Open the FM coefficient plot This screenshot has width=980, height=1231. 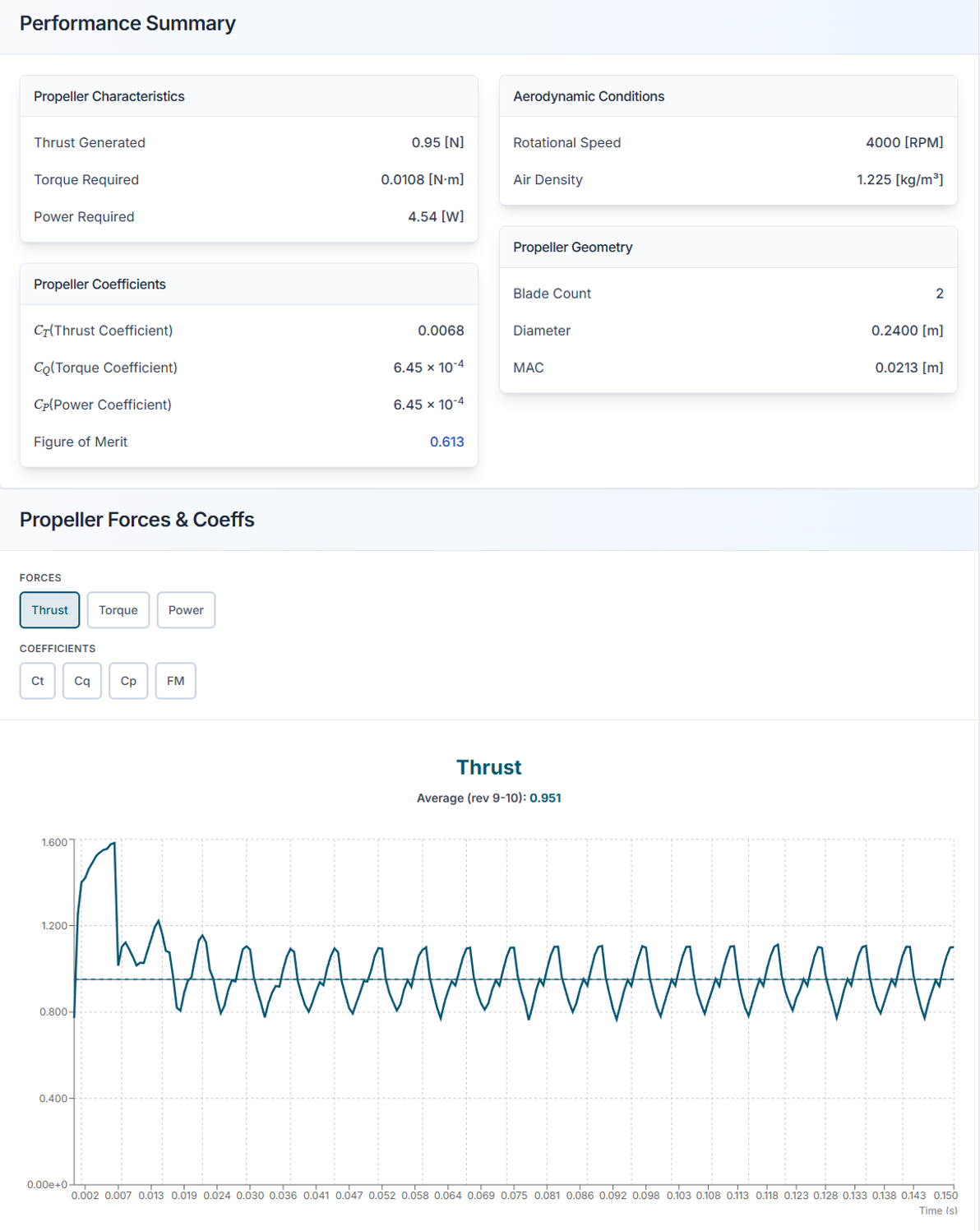(175, 681)
